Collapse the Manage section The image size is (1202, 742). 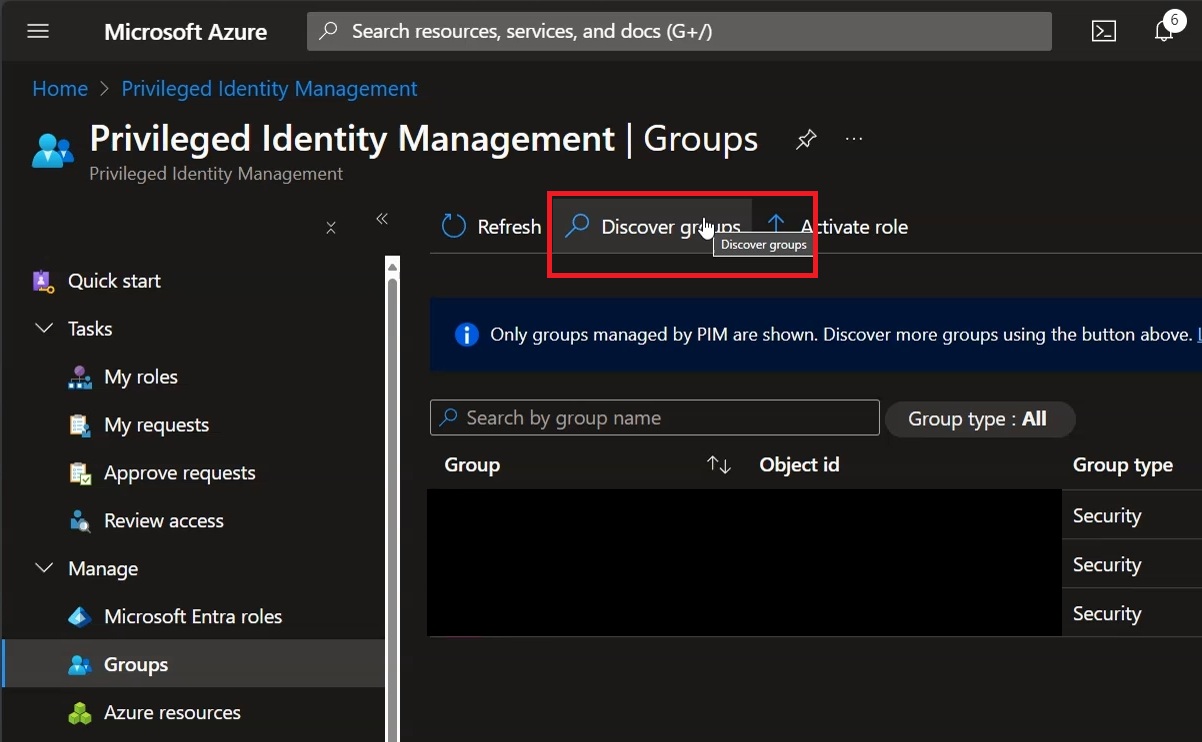(45, 569)
